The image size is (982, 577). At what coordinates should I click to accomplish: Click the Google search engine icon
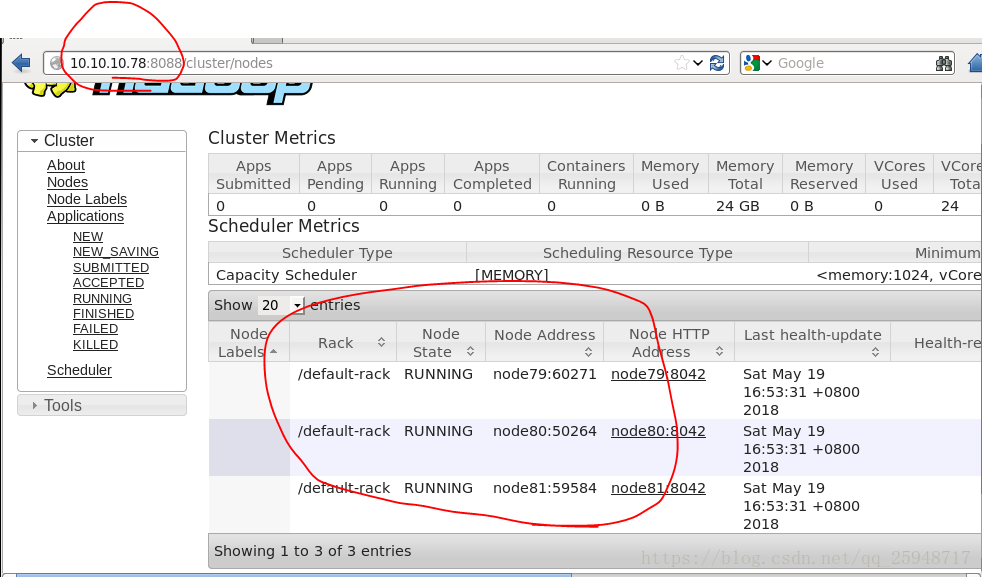click(x=752, y=63)
